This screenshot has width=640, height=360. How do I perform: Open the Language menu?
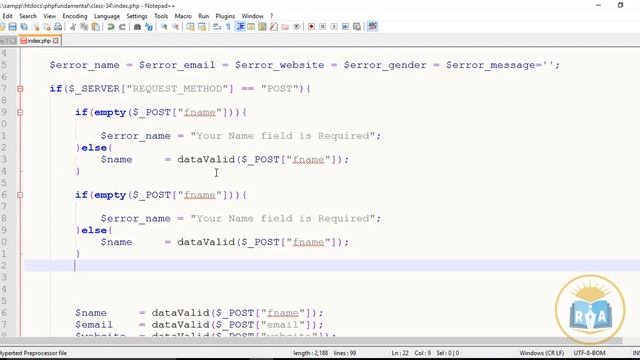pos(107,16)
